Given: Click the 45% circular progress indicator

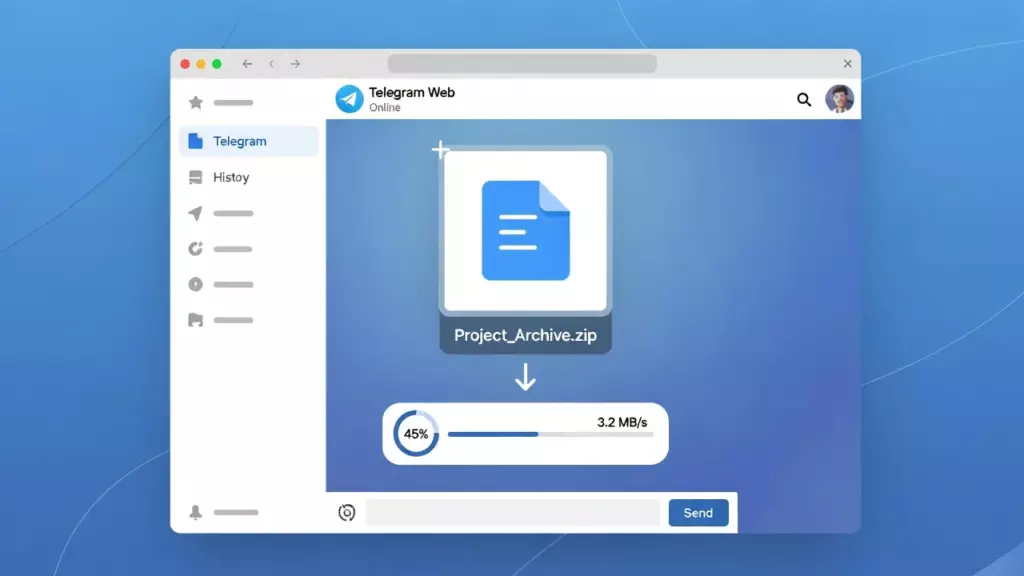Looking at the screenshot, I should pyautogui.click(x=416, y=434).
